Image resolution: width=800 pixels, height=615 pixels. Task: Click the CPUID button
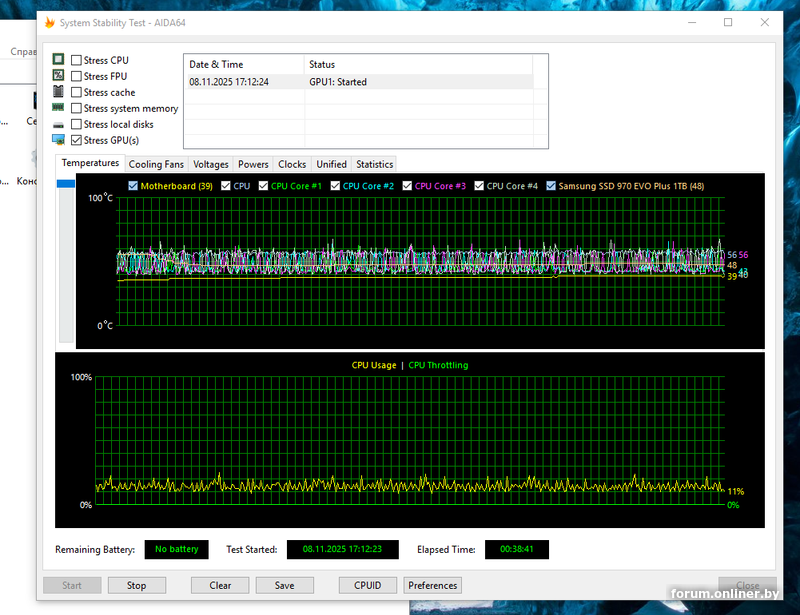368,585
